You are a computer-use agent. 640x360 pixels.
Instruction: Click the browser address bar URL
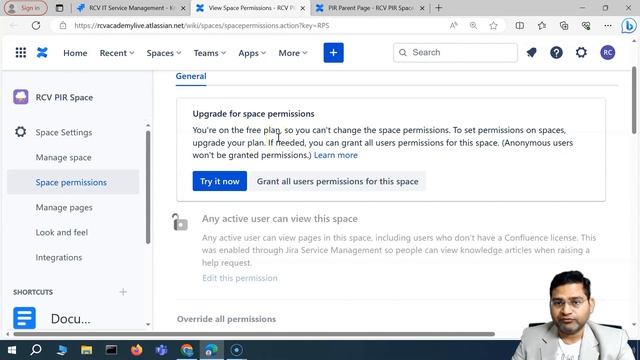[x=202, y=25]
